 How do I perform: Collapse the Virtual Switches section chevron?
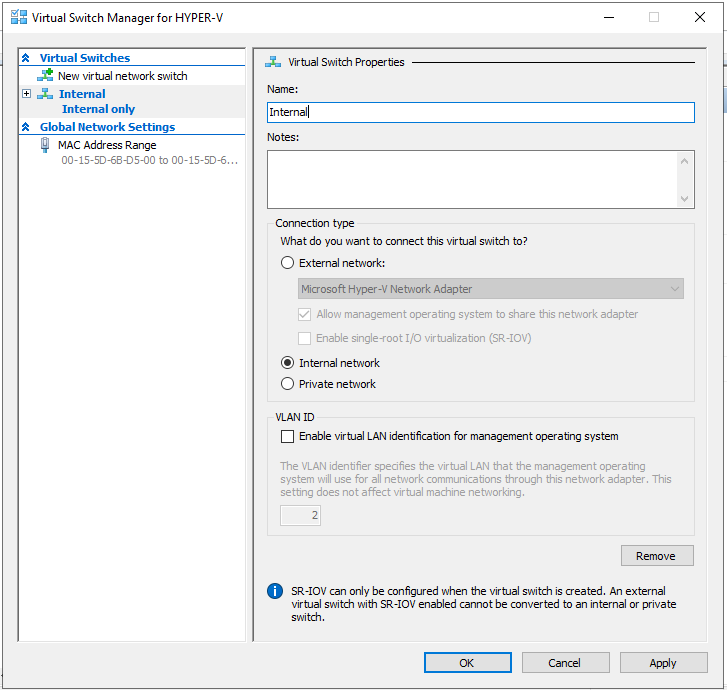click(x=26, y=58)
